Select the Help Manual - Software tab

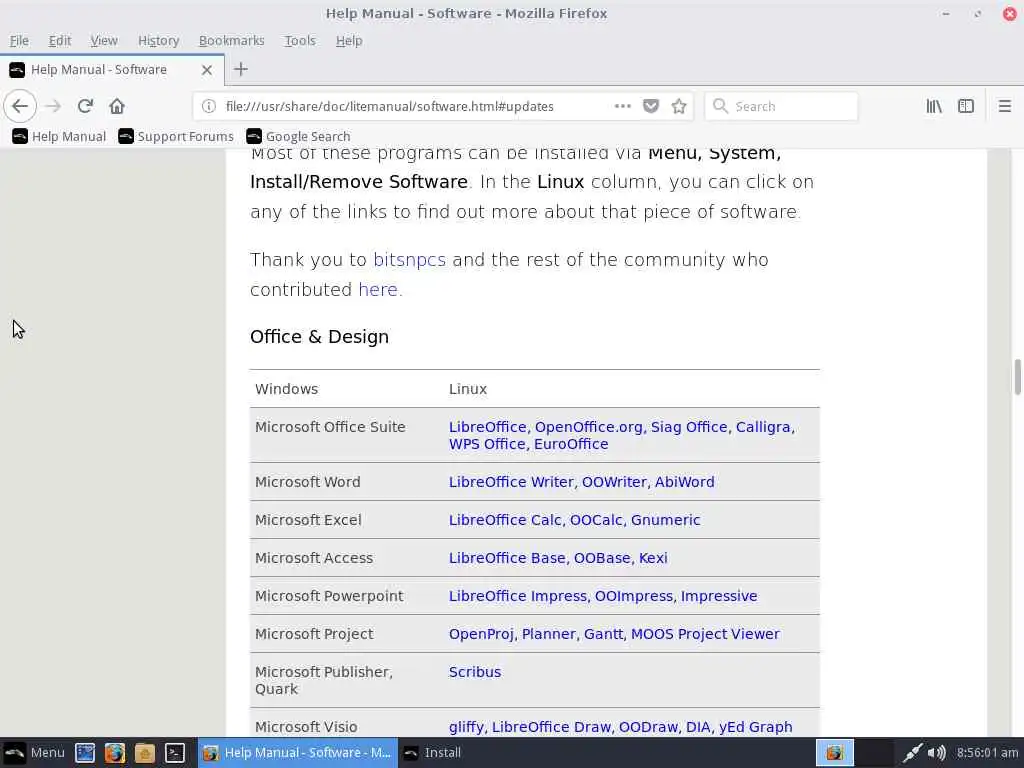[x=112, y=69]
